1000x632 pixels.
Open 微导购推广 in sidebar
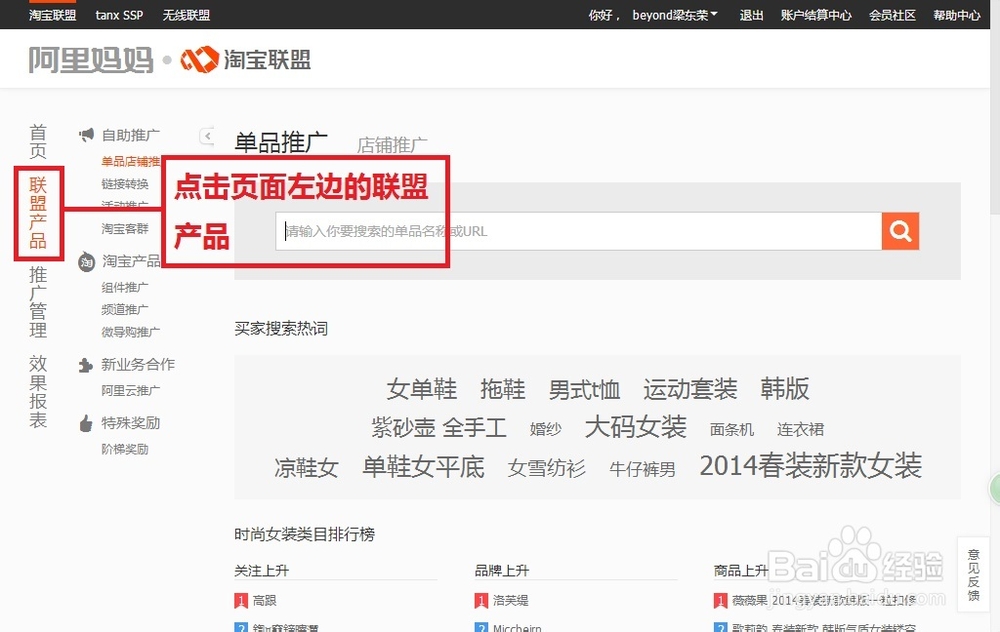tap(131, 332)
